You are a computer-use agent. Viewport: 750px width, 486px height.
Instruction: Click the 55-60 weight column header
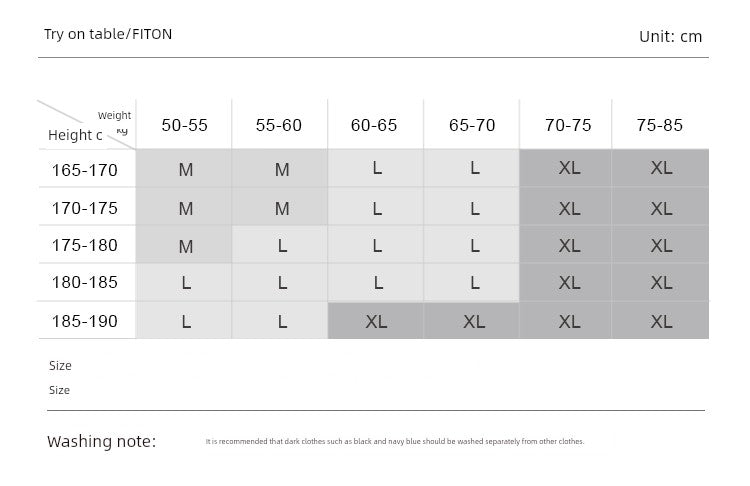(278, 126)
